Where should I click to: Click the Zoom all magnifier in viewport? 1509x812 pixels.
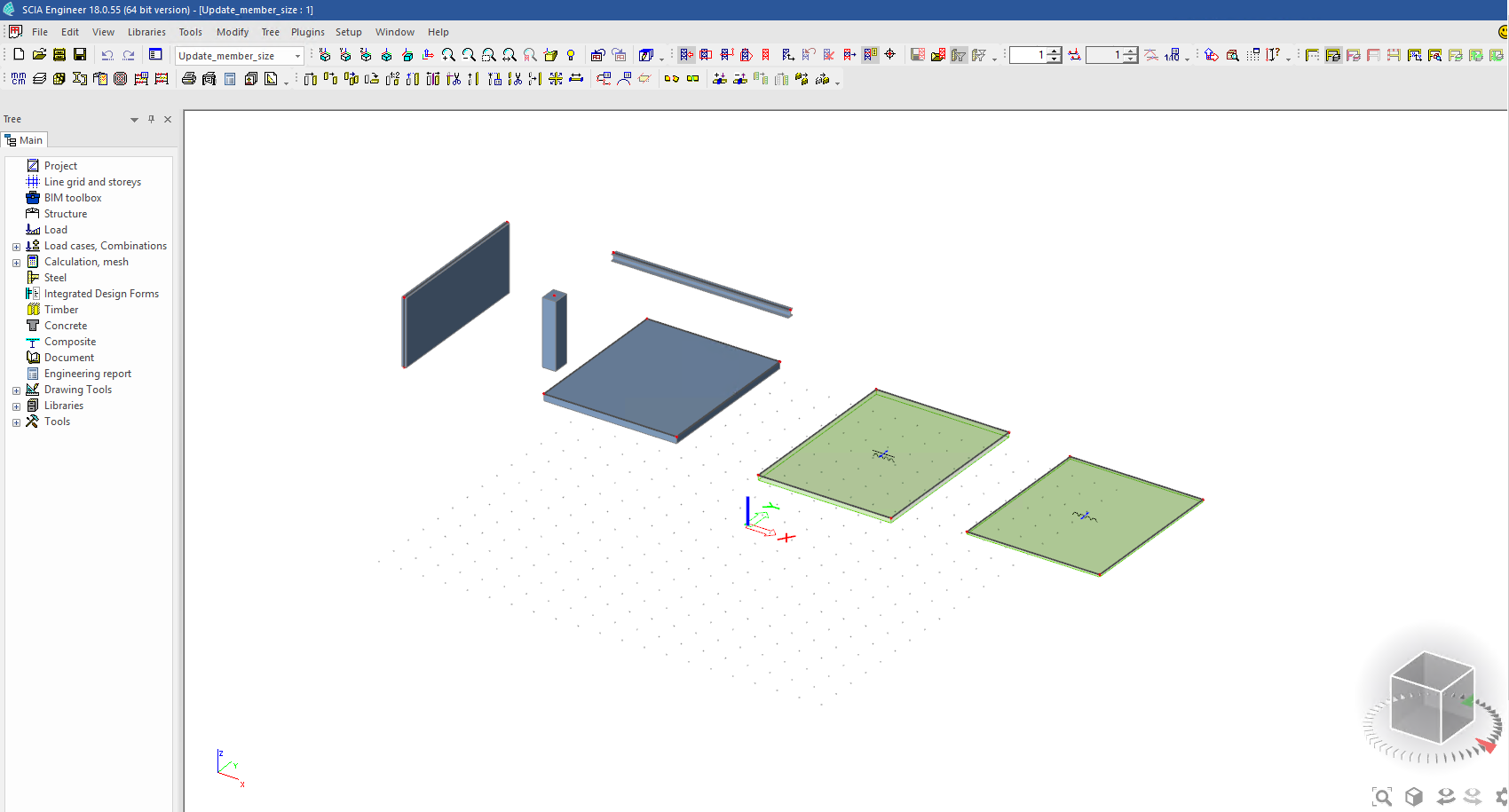[x=1382, y=796]
